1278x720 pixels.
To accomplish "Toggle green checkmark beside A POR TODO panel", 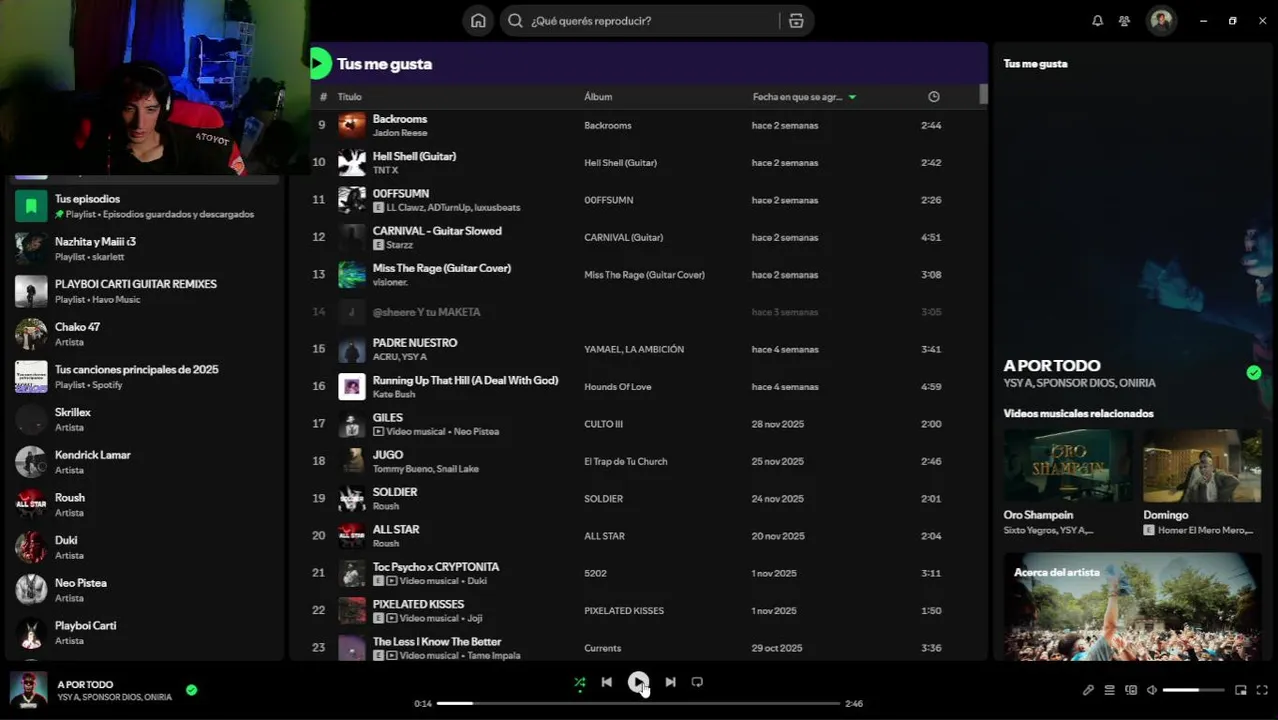I will click(1254, 373).
